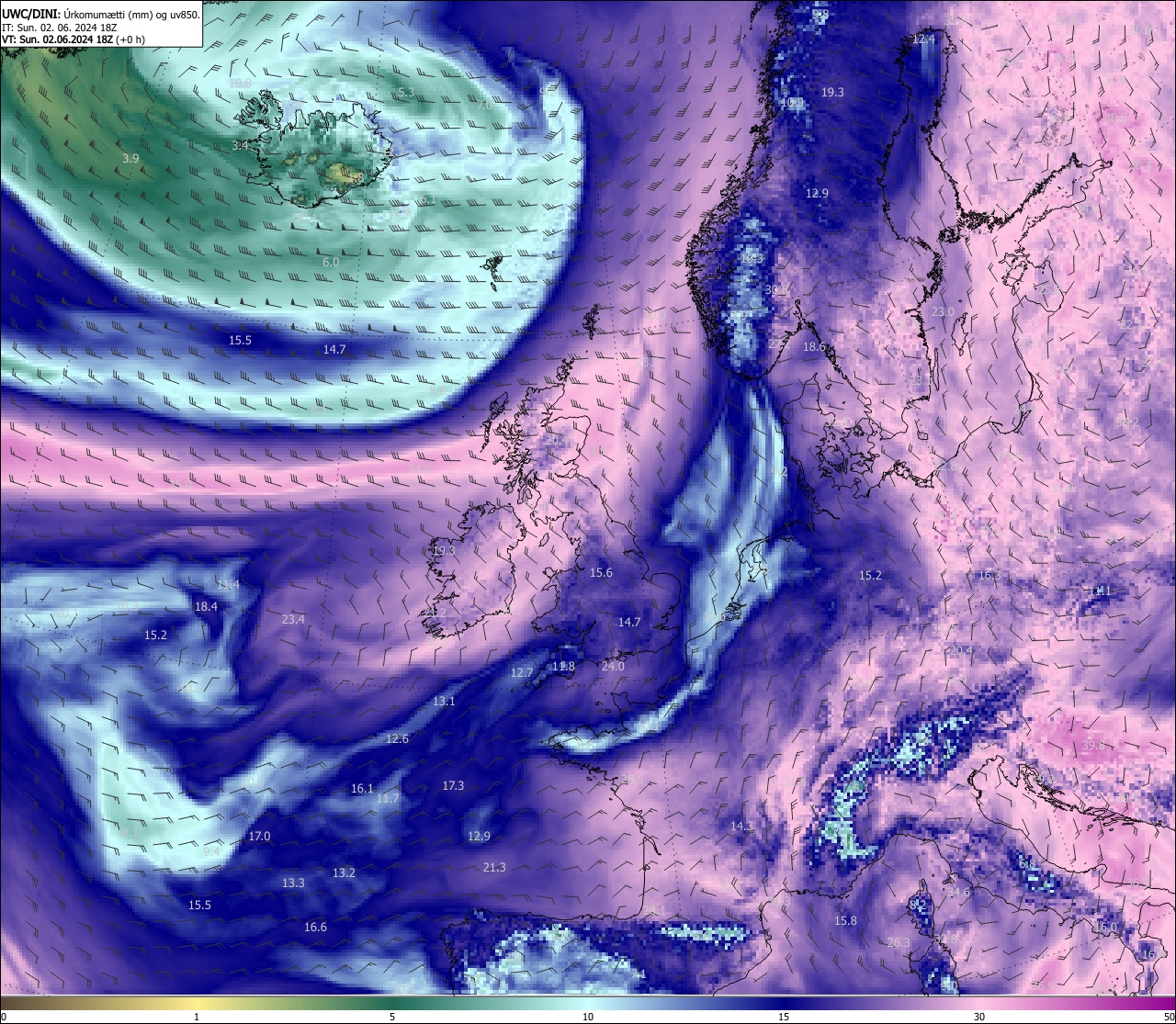Click the 13.2 map value
The width and height of the screenshot is (1176, 1024).
click(344, 873)
